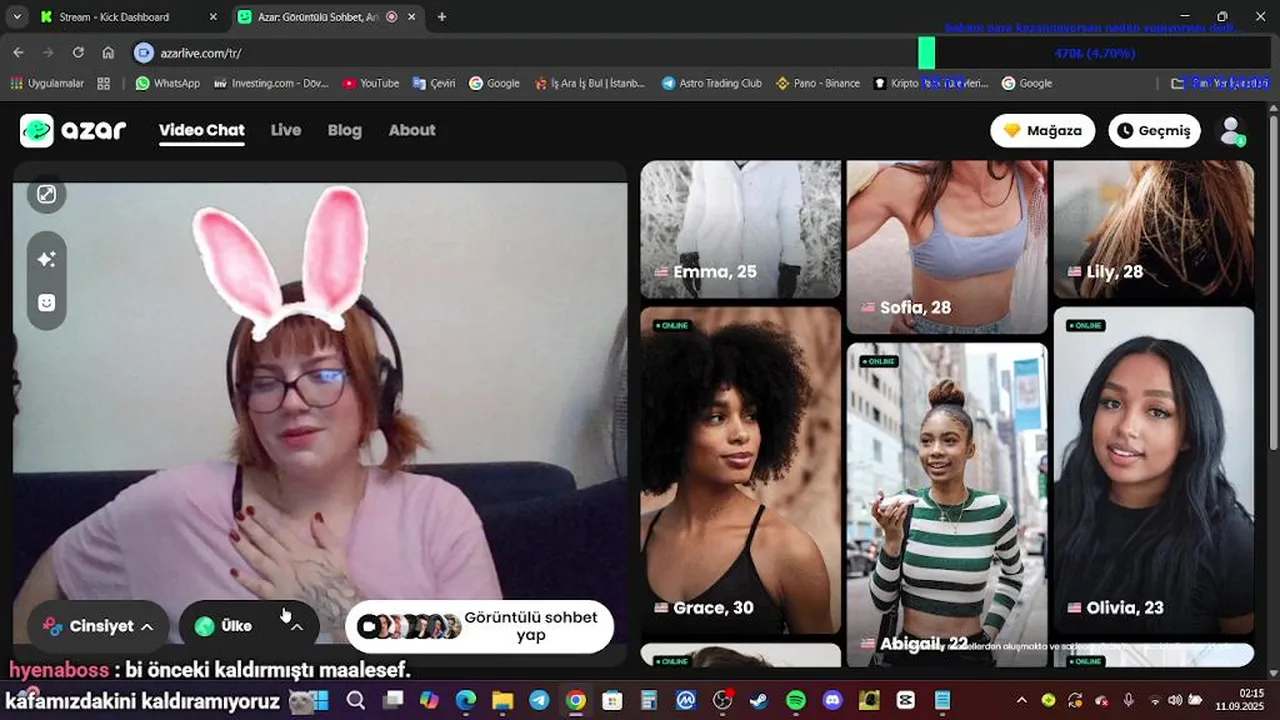The image size is (1280, 720).
Task: Open YouTube bookmark
Action: pos(371,84)
